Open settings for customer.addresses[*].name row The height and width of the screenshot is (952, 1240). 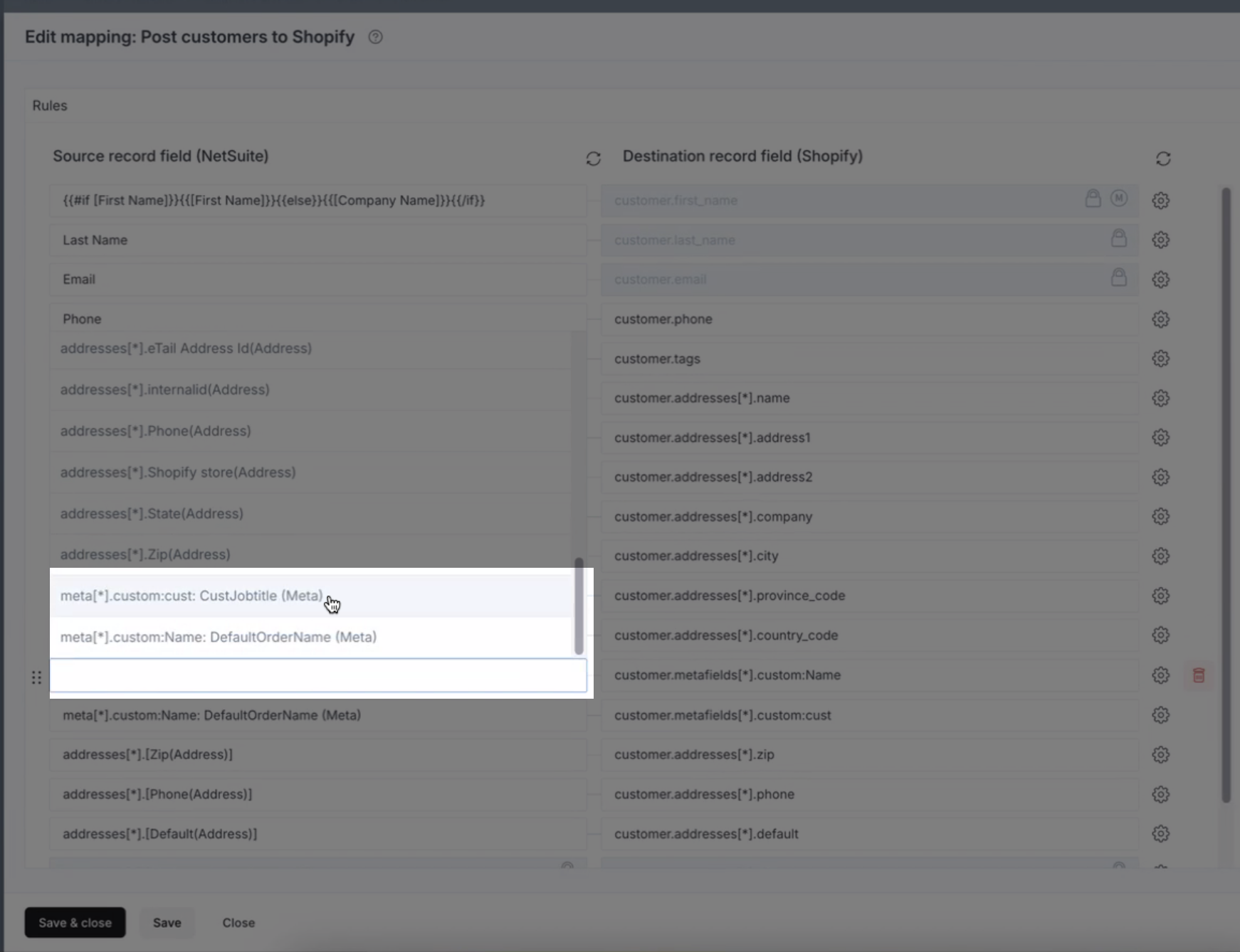(x=1160, y=398)
